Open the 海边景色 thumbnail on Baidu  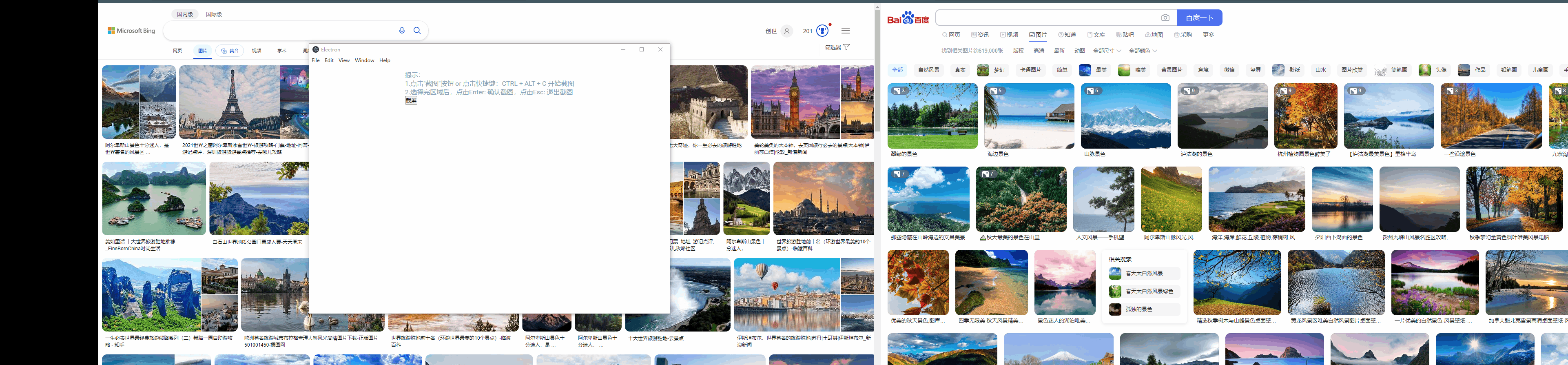(1029, 116)
